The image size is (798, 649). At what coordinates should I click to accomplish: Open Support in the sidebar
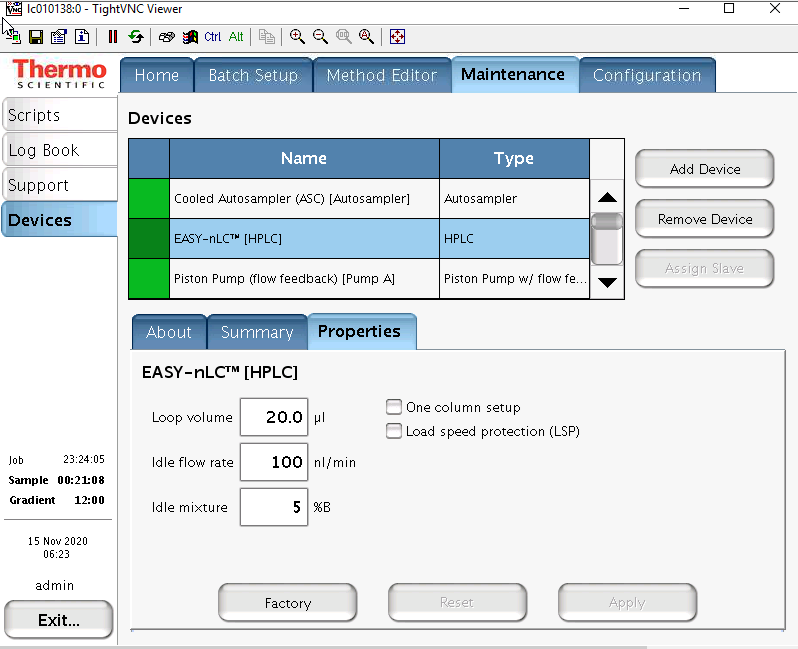[59, 185]
